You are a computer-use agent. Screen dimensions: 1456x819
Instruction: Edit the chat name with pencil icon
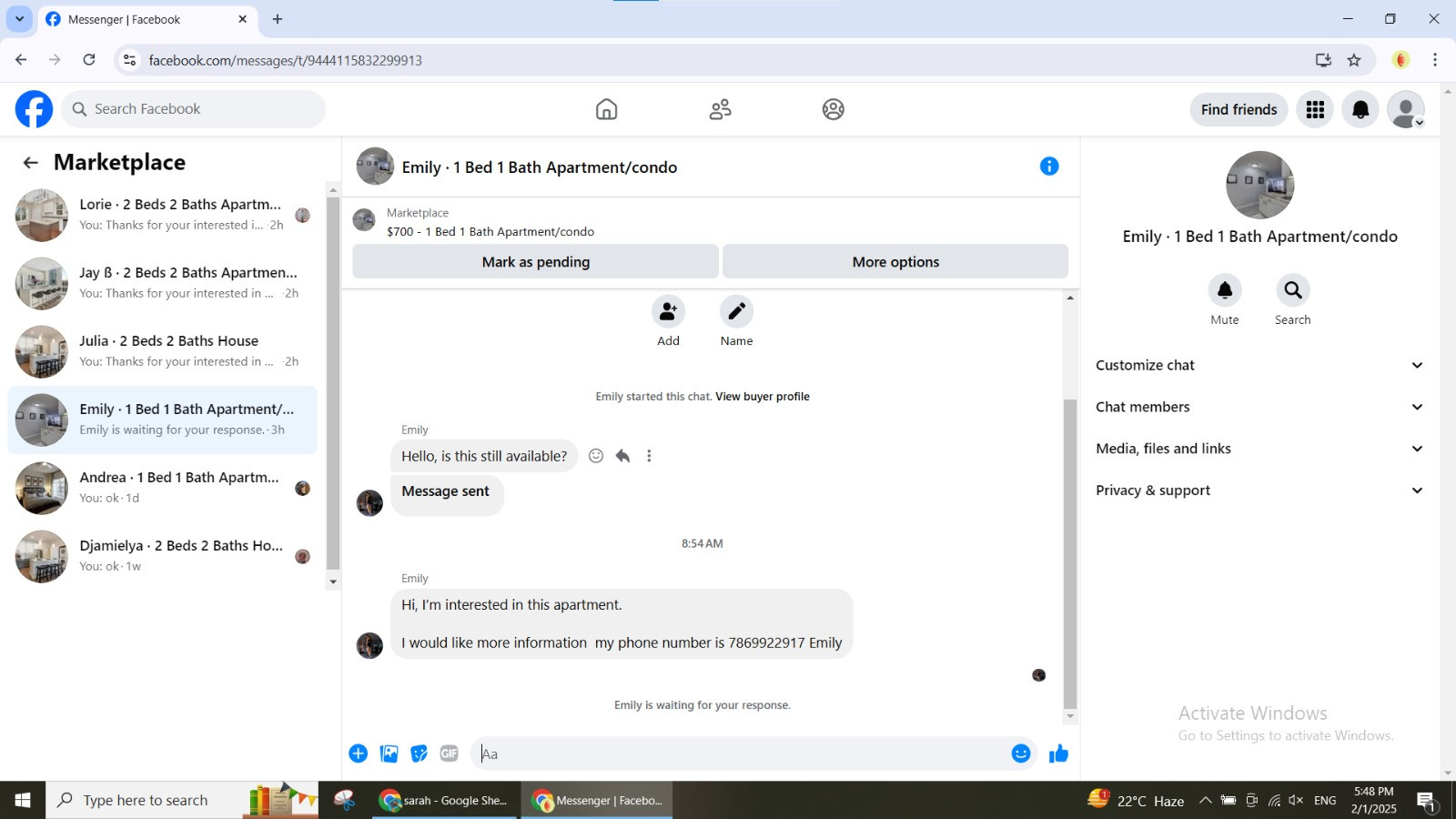736,311
